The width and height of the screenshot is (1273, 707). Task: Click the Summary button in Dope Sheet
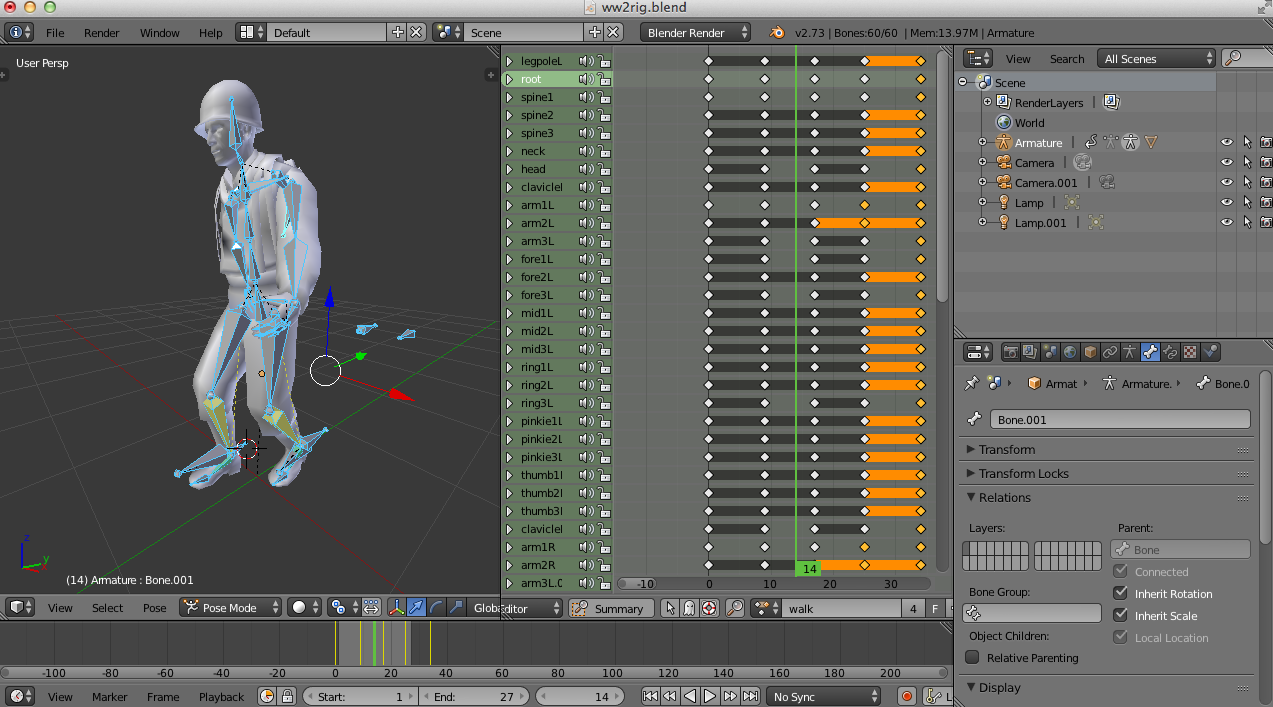(x=612, y=608)
